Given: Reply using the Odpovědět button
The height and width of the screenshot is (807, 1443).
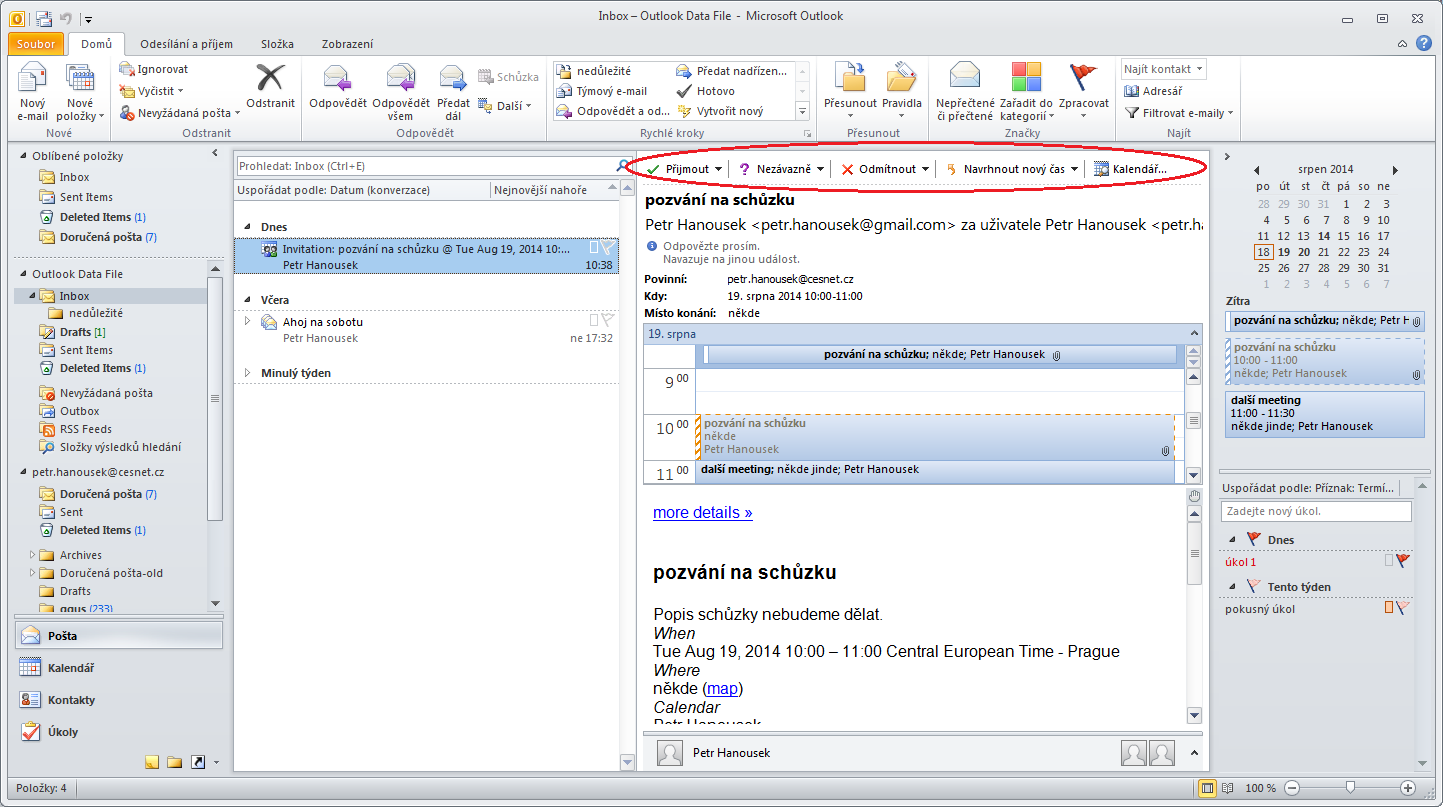Looking at the screenshot, I should 337,86.
